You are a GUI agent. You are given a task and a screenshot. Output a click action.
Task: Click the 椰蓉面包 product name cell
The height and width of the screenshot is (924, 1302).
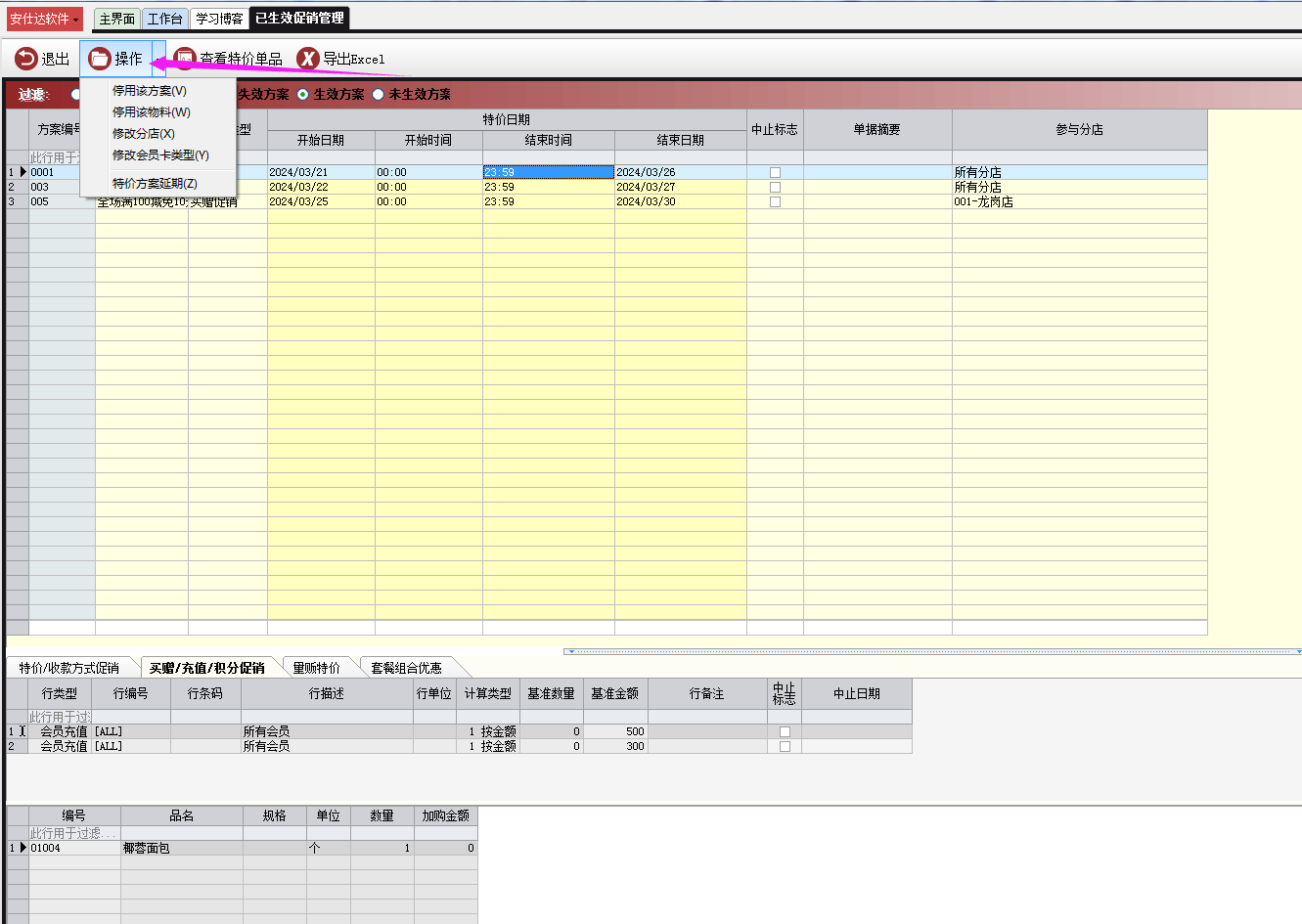coord(182,848)
